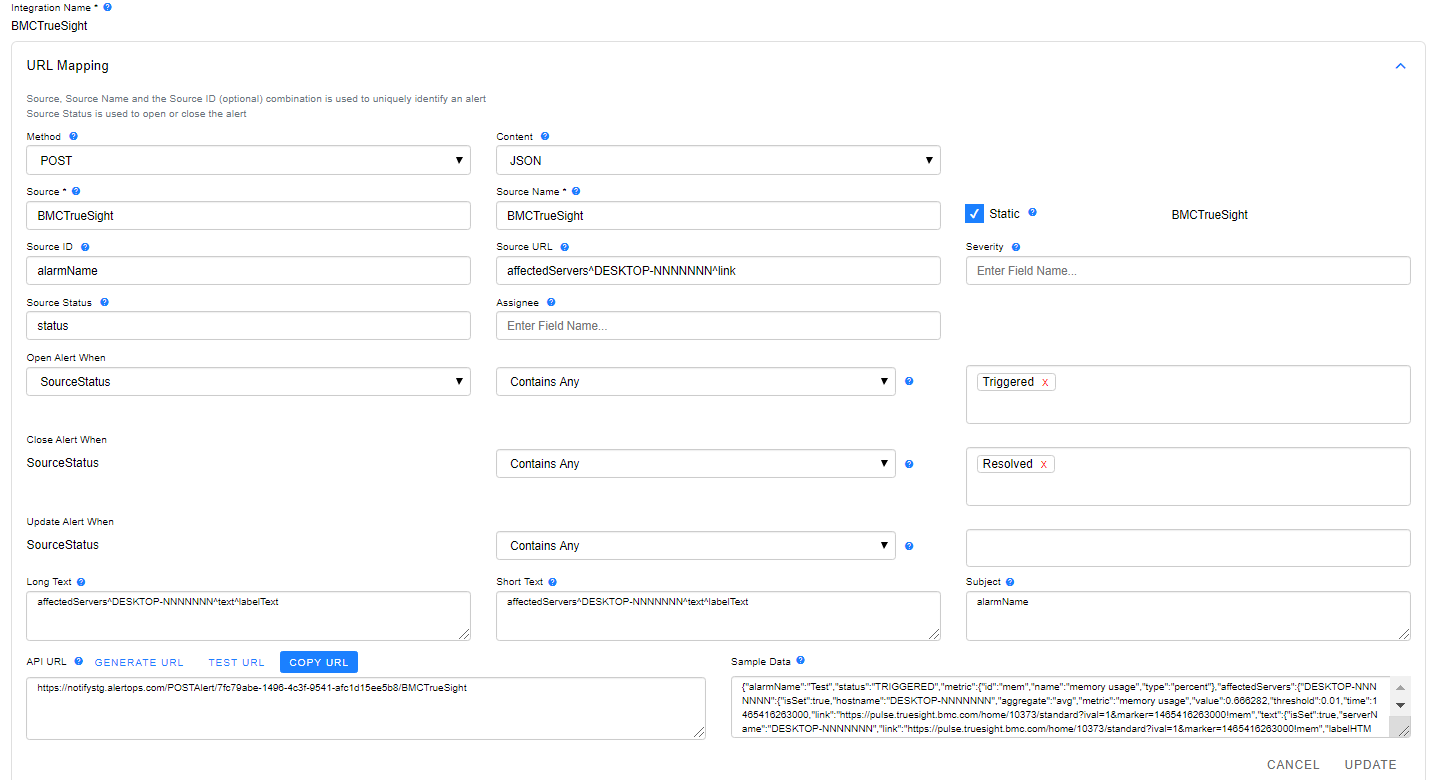Remove the Triggered tag
This screenshot has height=780, width=1432.
[x=1044, y=381]
